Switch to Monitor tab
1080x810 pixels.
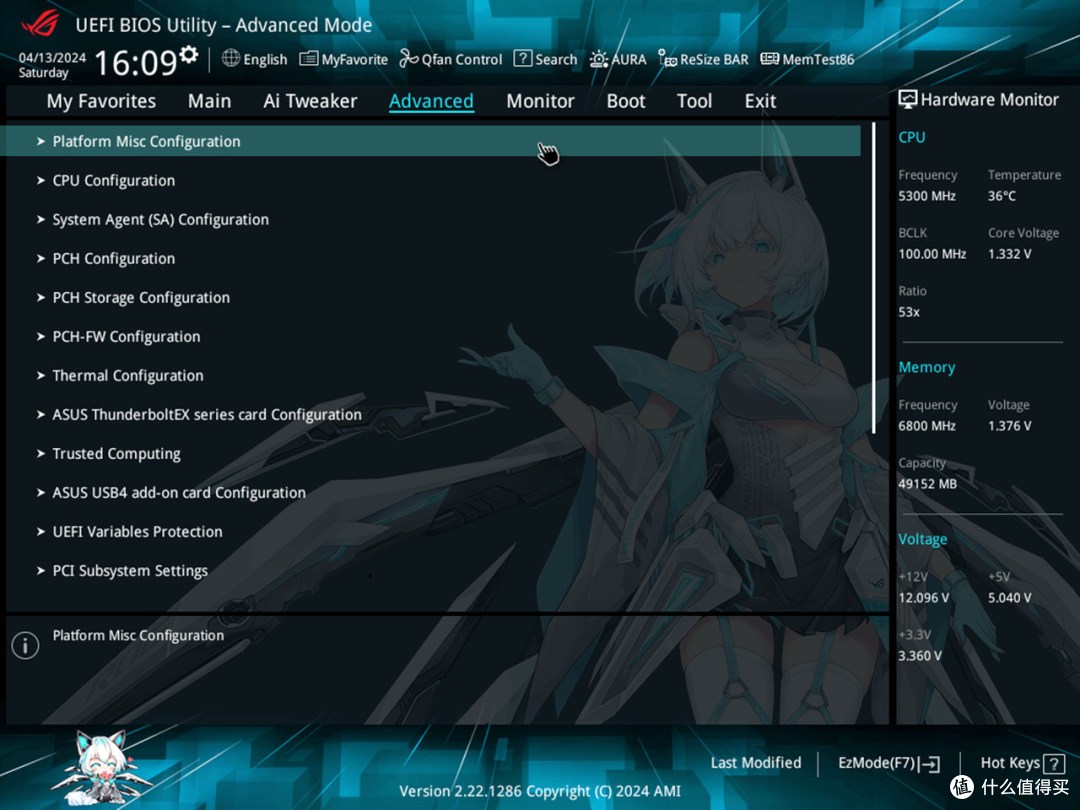coord(540,101)
